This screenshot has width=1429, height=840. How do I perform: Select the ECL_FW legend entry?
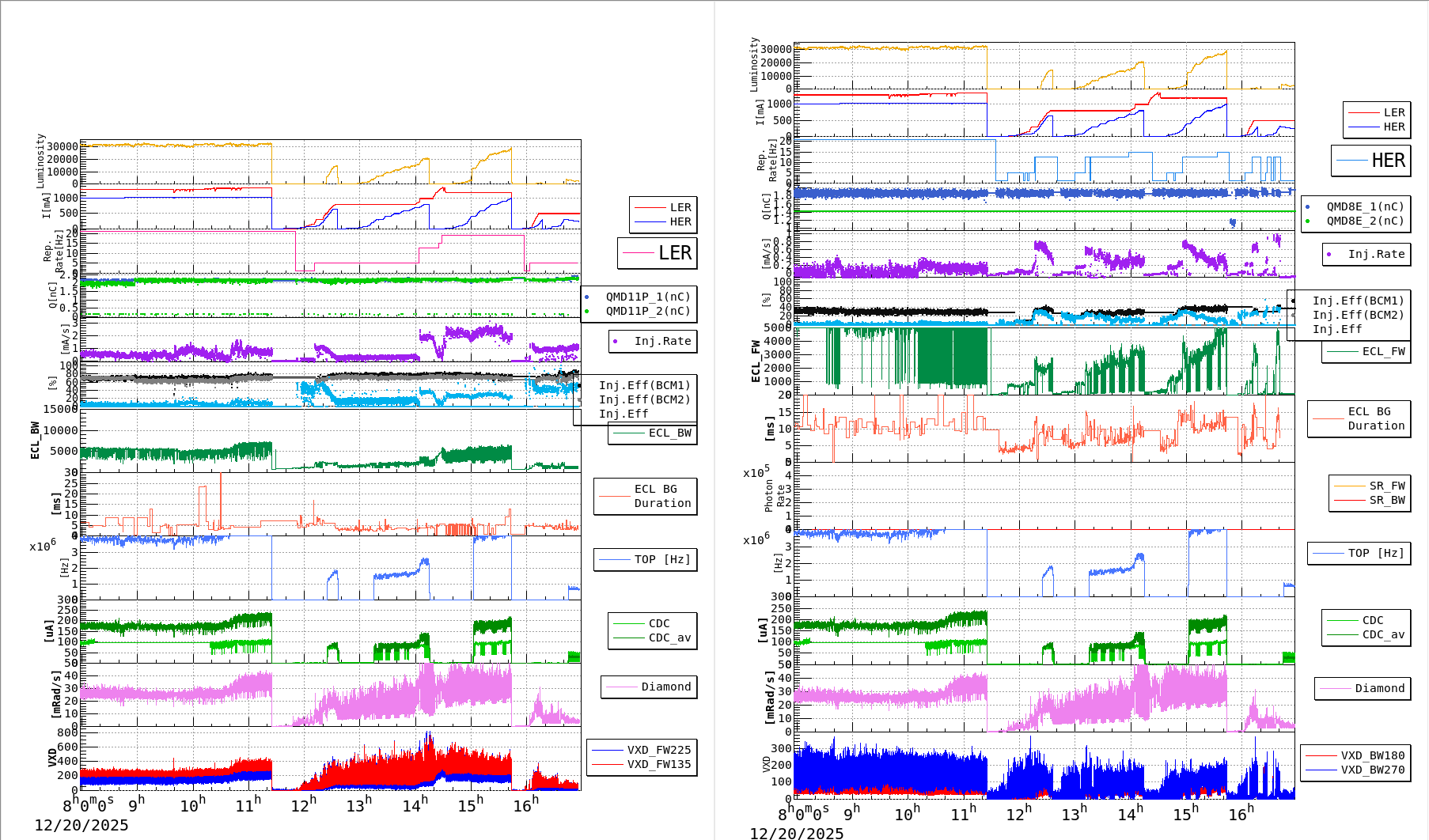click(1363, 352)
